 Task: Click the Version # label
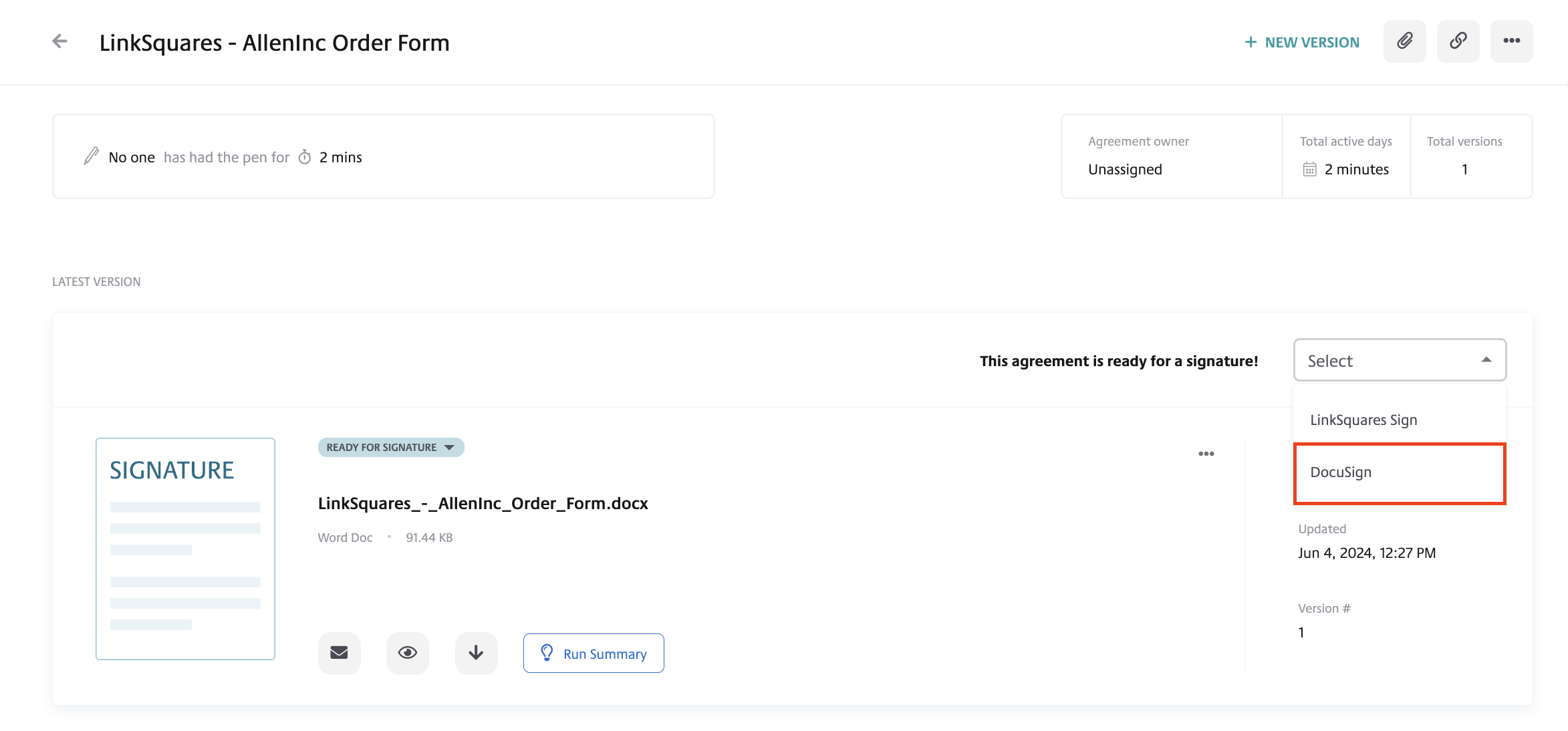tap(1324, 608)
